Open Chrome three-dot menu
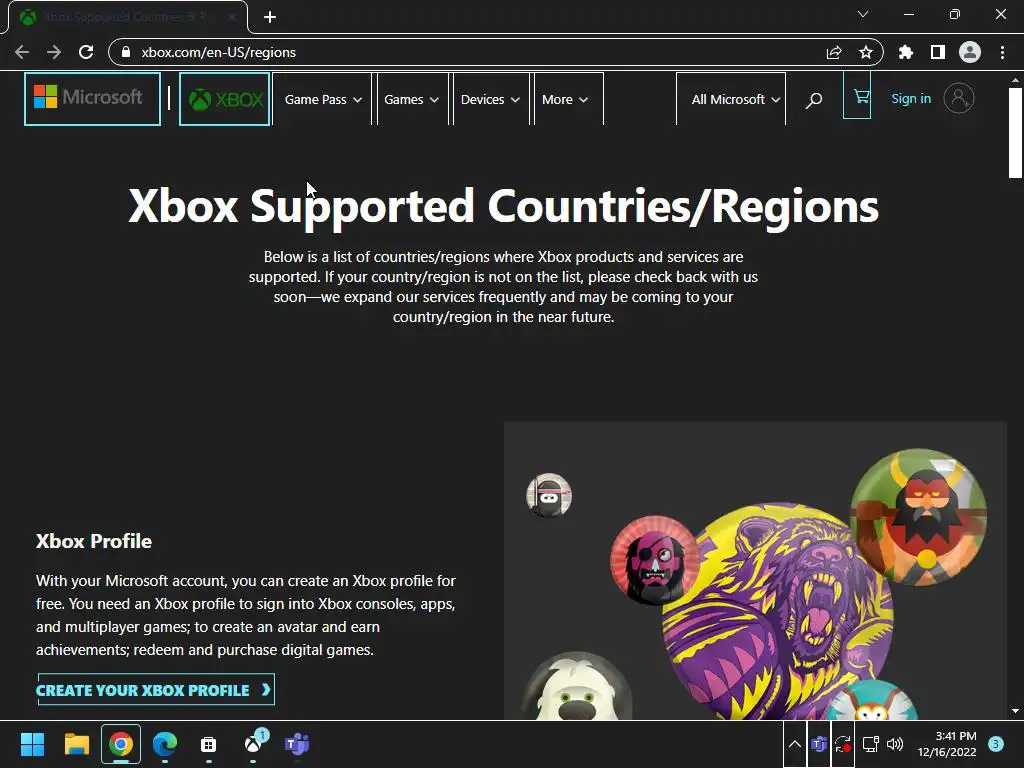 point(1002,52)
